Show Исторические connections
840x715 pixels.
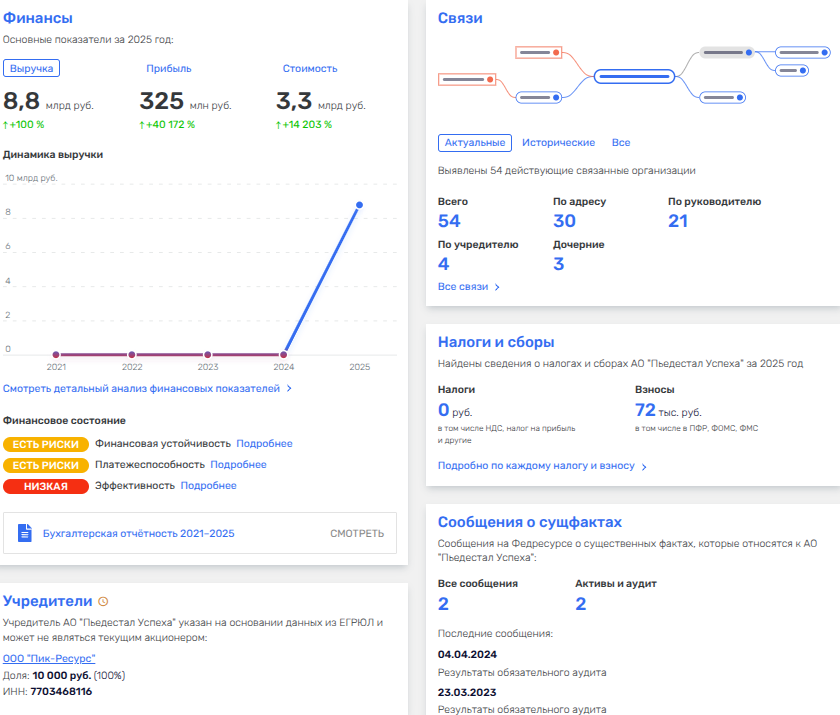pyautogui.click(x=558, y=142)
